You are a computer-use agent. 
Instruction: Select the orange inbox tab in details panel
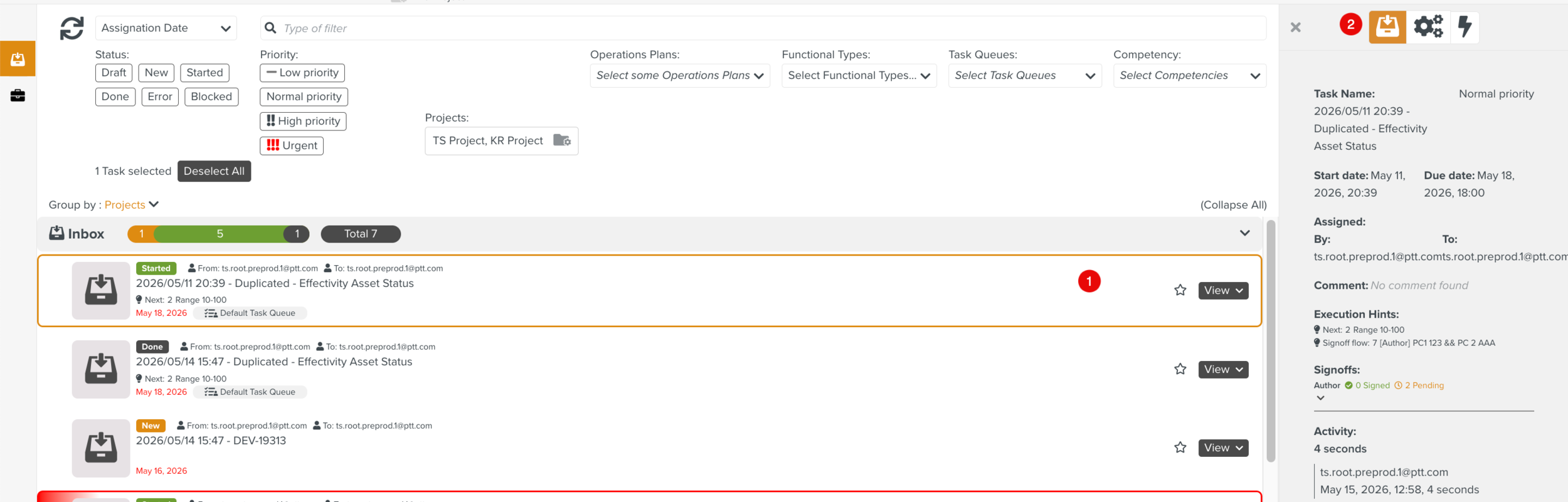1387,27
